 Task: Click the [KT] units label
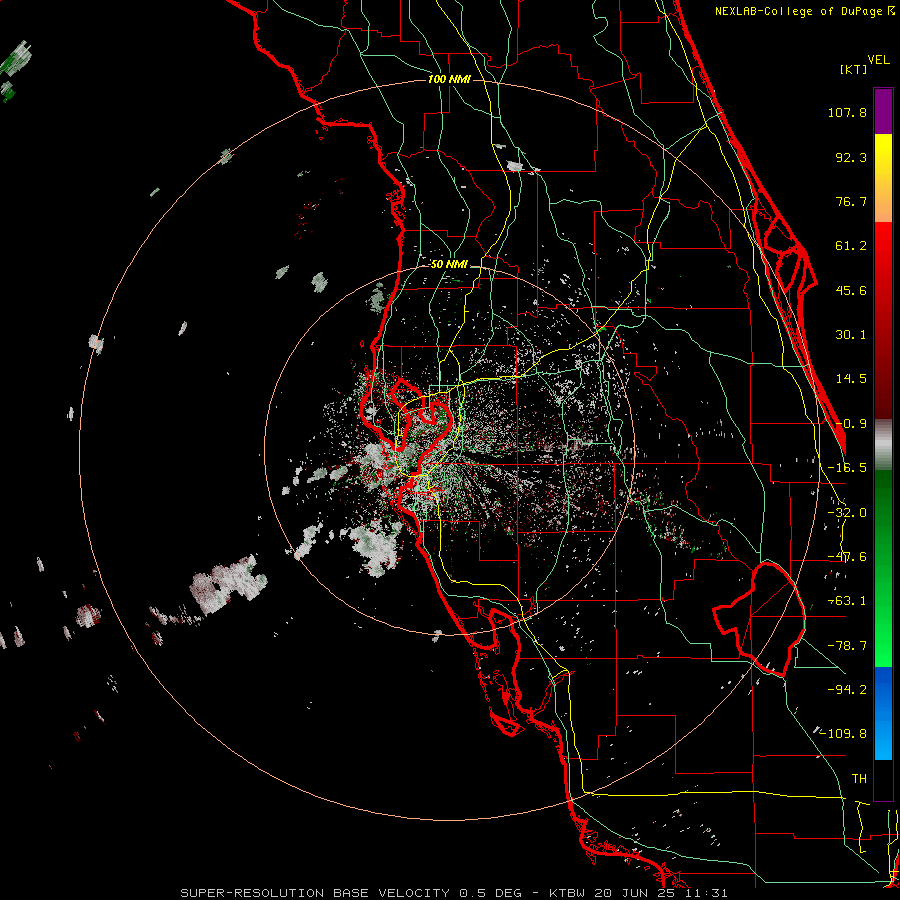click(853, 69)
